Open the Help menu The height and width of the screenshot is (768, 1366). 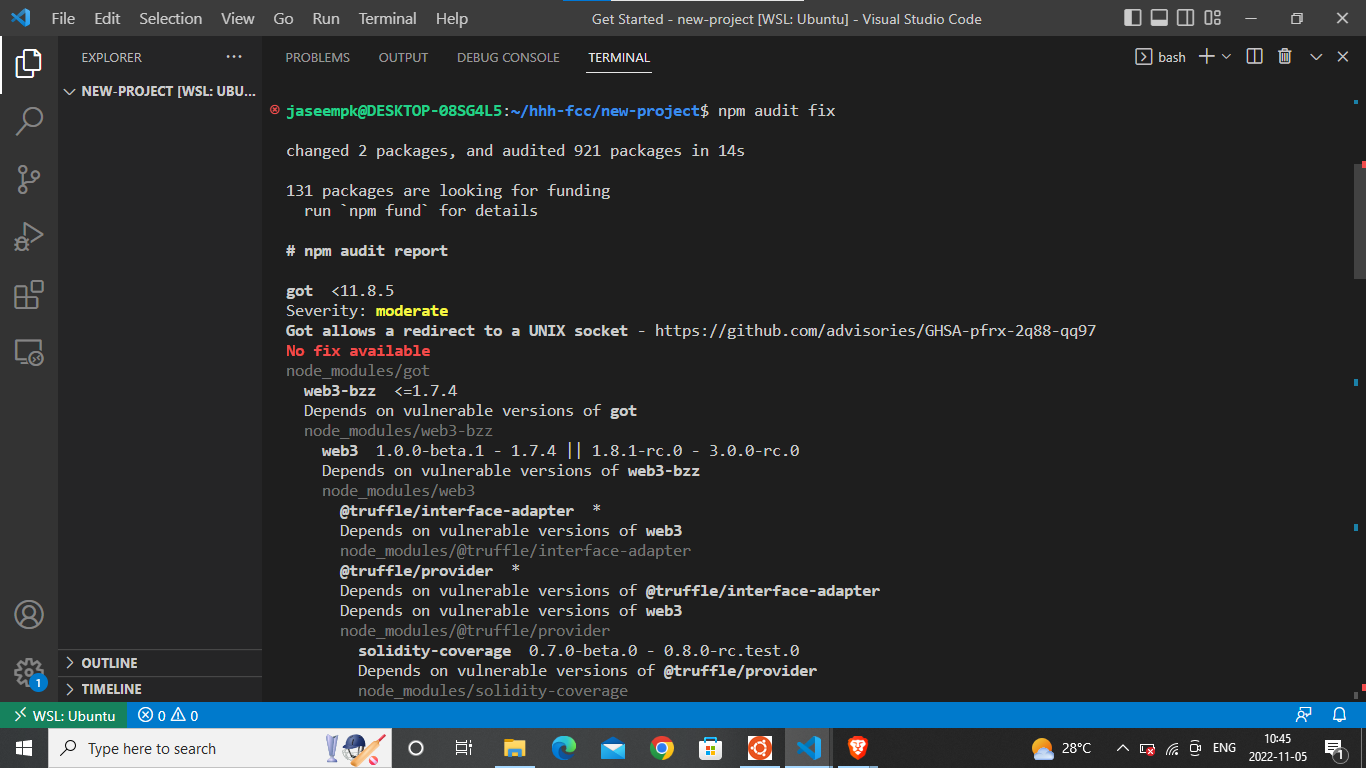(452, 18)
